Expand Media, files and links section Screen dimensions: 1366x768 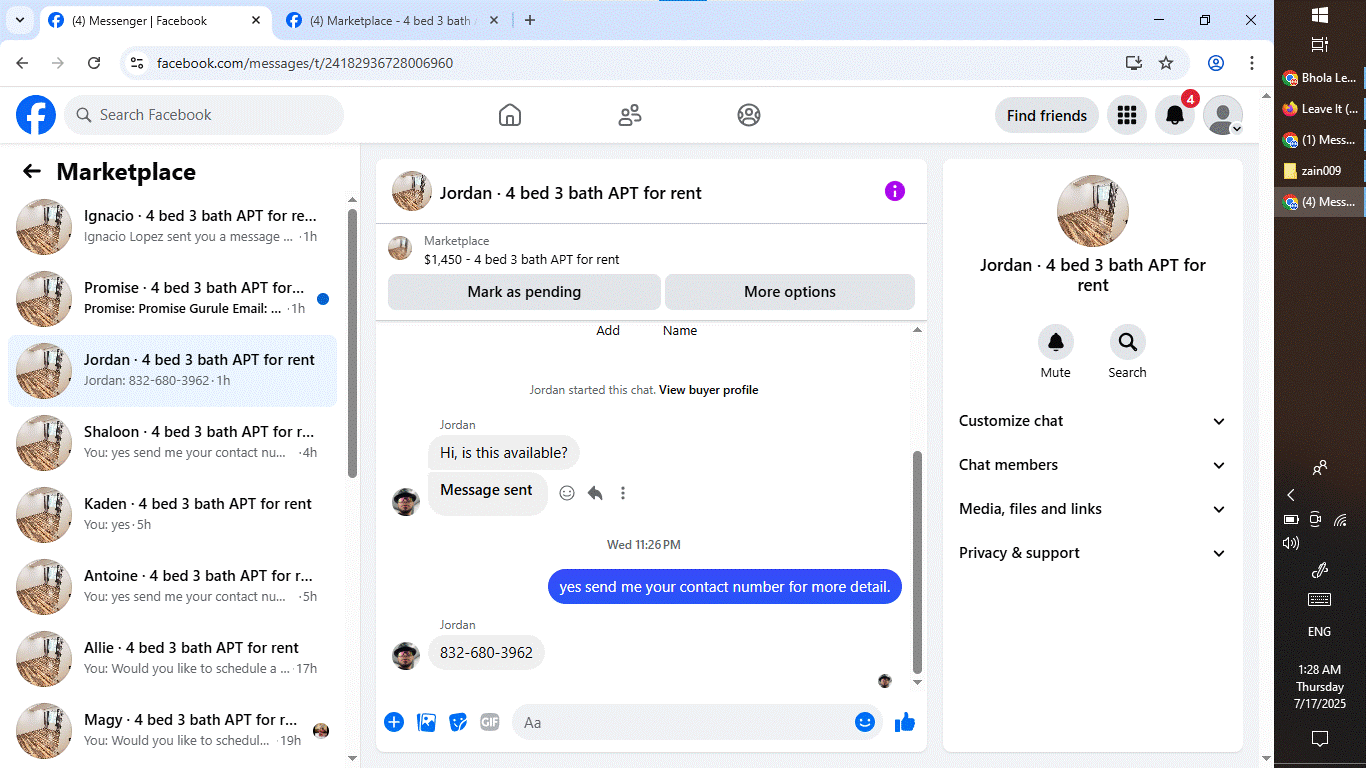pyautogui.click(x=1092, y=509)
